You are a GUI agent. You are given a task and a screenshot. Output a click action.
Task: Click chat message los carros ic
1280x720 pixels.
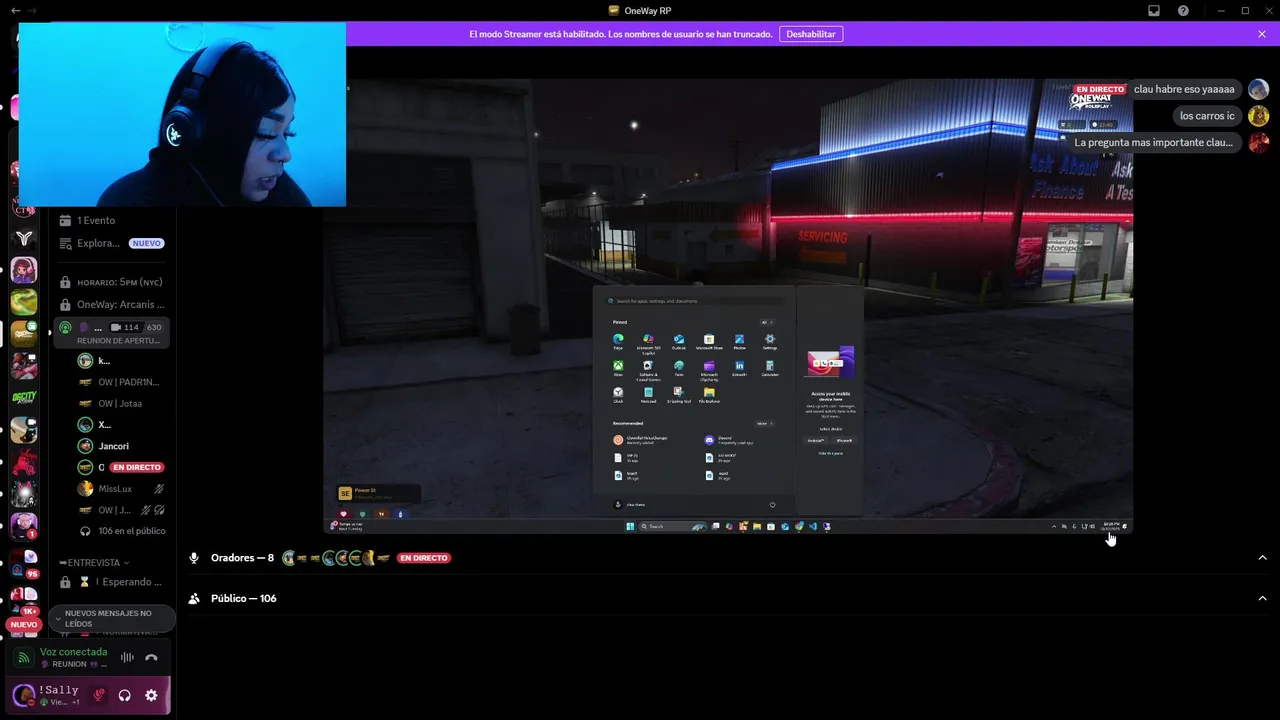click(x=1207, y=116)
